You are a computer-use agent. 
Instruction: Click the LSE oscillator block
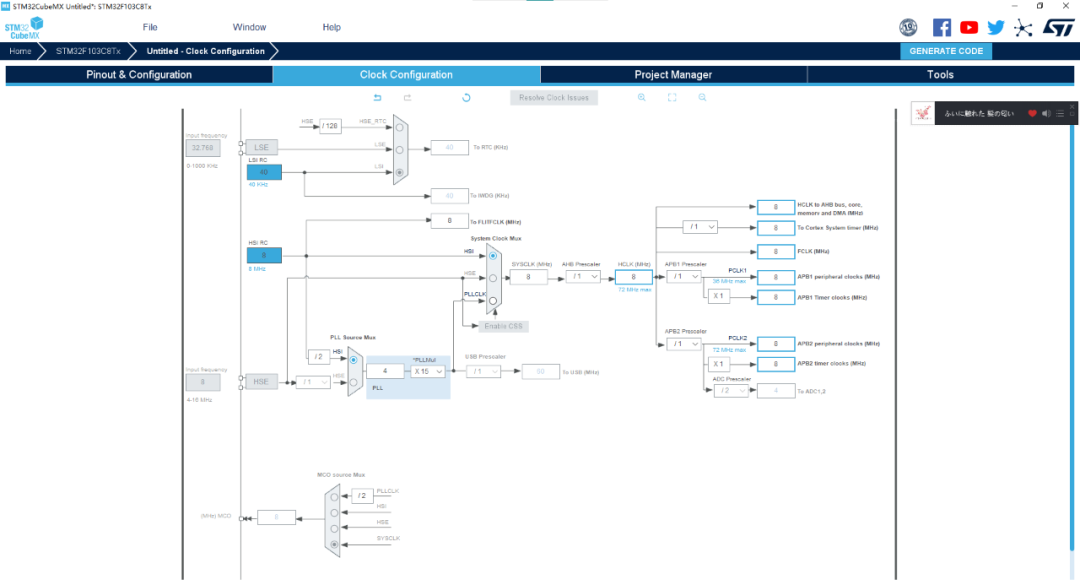[262, 147]
